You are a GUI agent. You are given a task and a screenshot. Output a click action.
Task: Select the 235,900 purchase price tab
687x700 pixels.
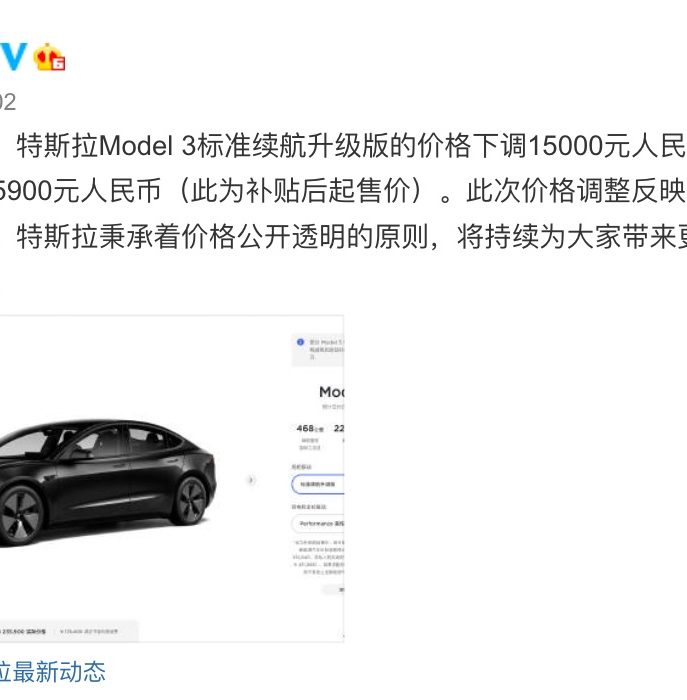[x=24, y=631]
